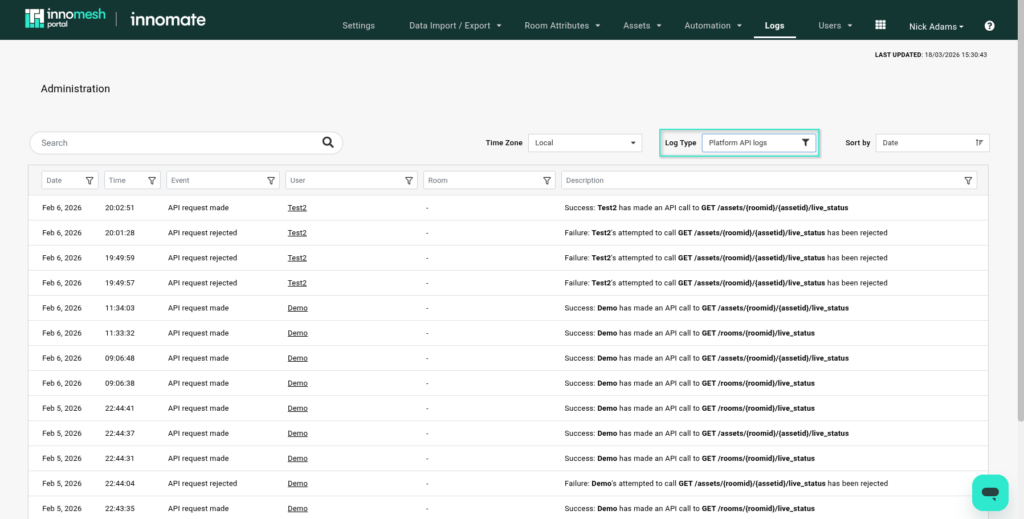Image resolution: width=1024 pixels, height=519 pixels.
Task: Open the Log Type dropdown
Action: point(758,143)
